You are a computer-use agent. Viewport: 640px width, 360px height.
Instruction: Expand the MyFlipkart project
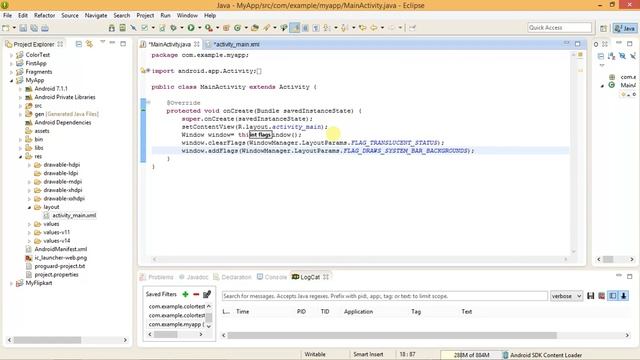click(11, 283)
